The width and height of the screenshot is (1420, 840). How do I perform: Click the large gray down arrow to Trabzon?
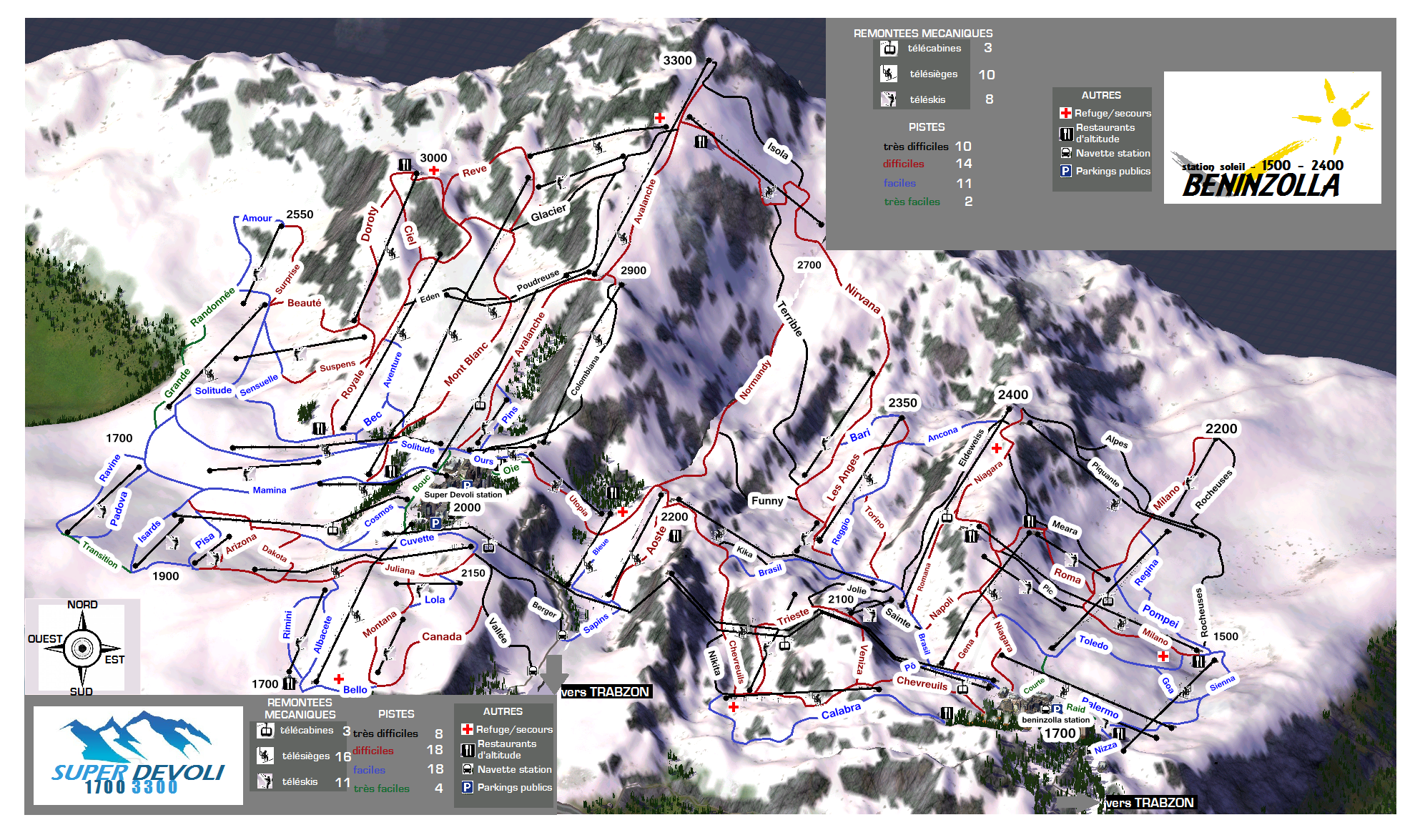tap(553, 673)
